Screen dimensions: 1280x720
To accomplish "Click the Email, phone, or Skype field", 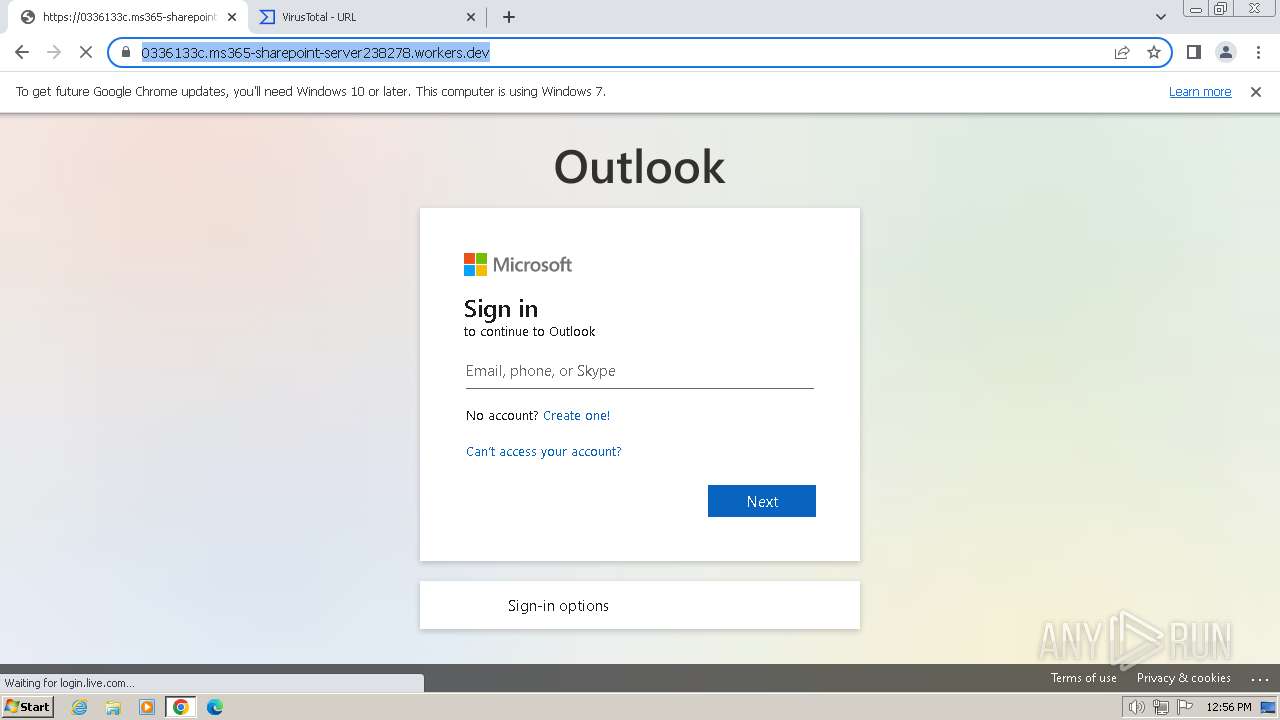I will (640, 371).
